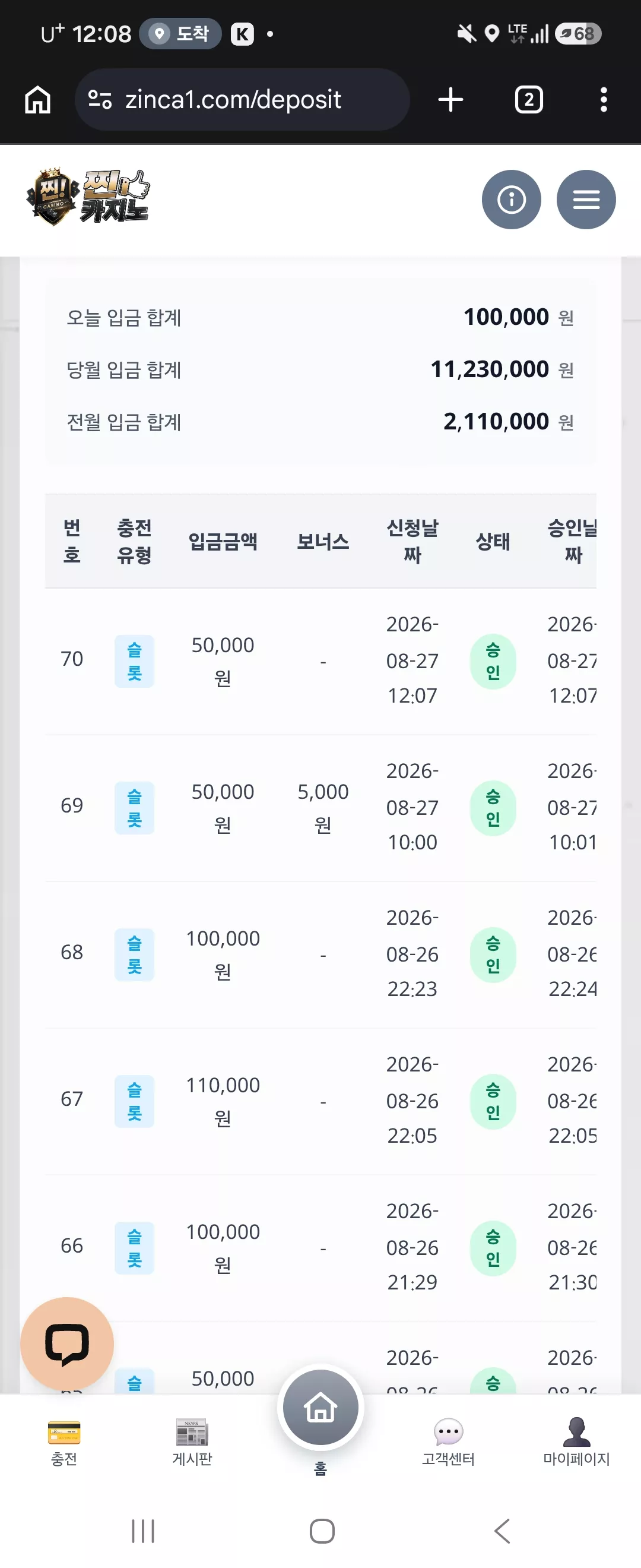Tap the info circle icon

pos(512,200)
